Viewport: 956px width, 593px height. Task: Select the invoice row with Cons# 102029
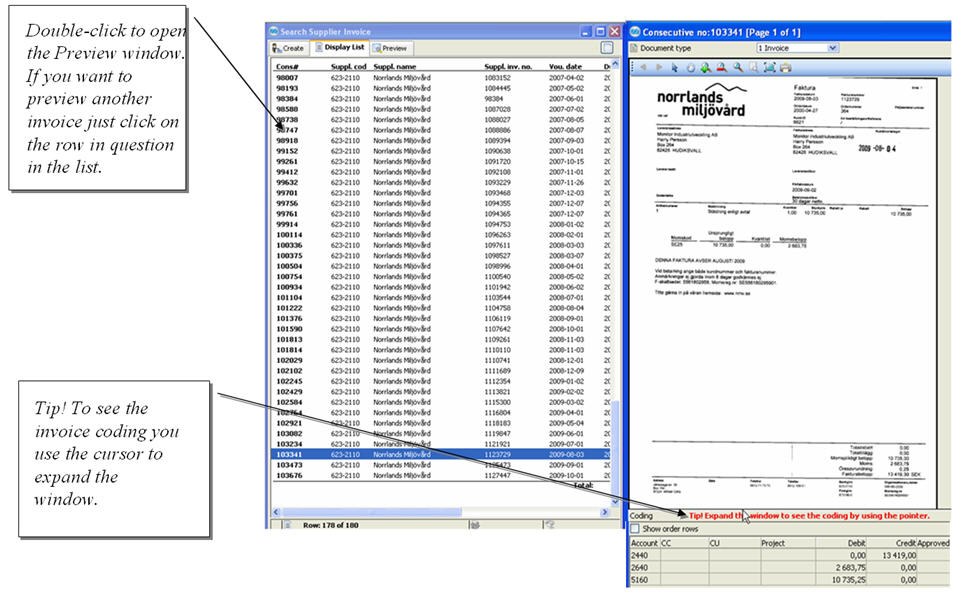[441, 360]
